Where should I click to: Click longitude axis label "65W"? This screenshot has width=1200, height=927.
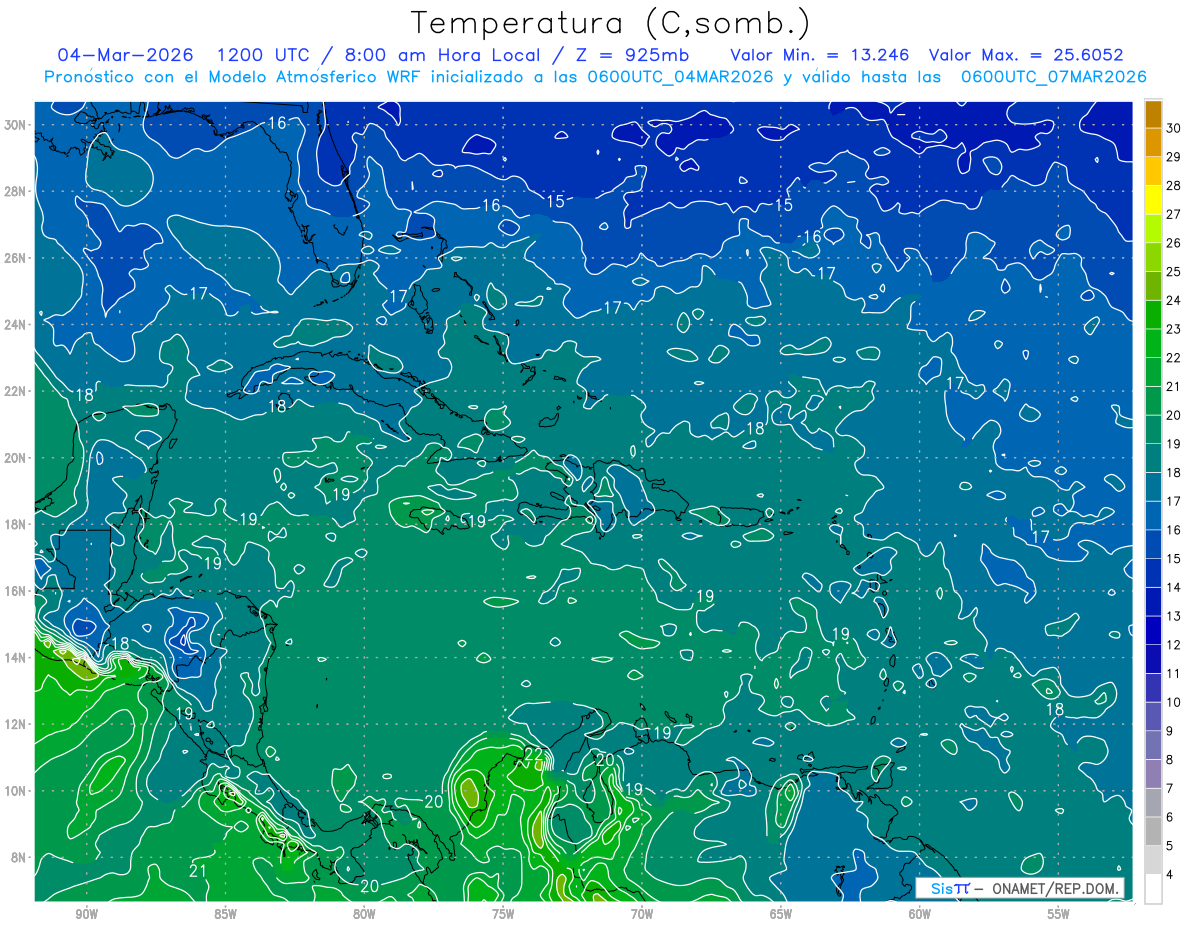781,914
